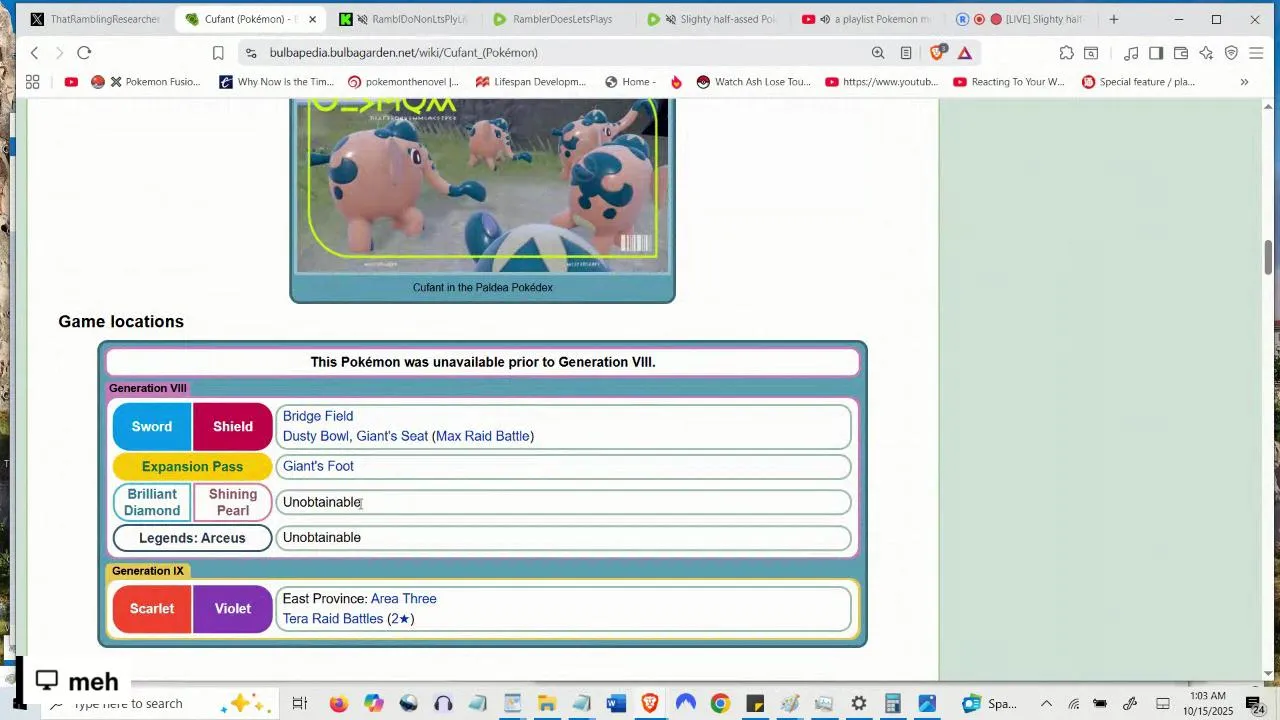Open the Windows notification center icon

1254,704
